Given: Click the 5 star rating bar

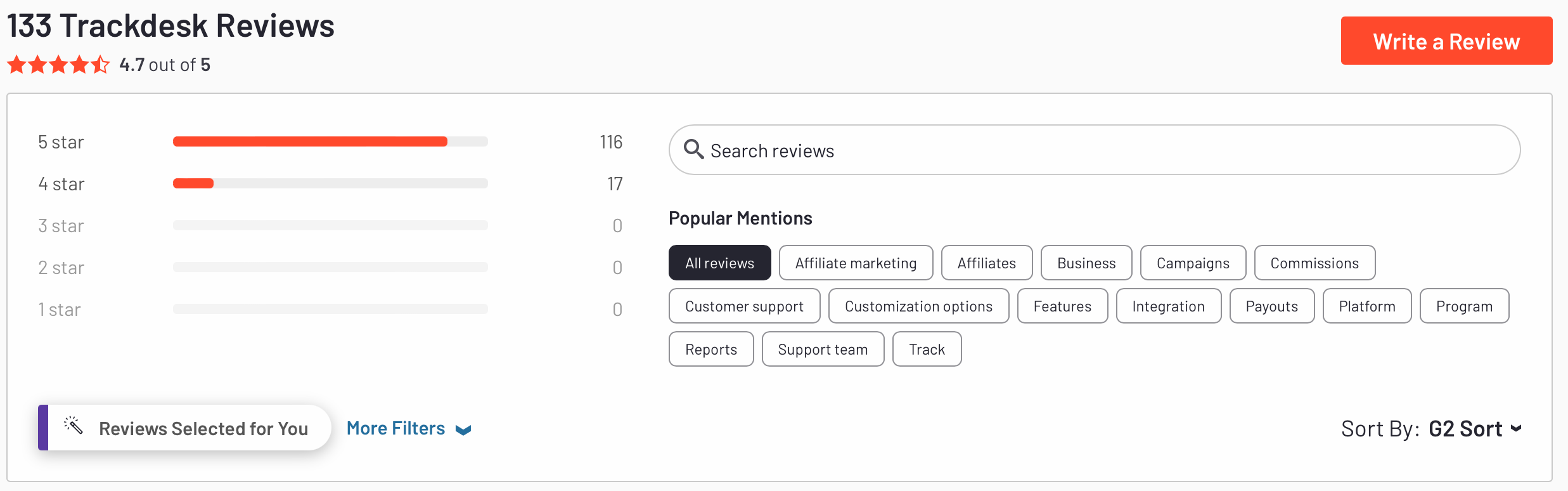Looking at the screenshot, I should (x=330, y=141).
